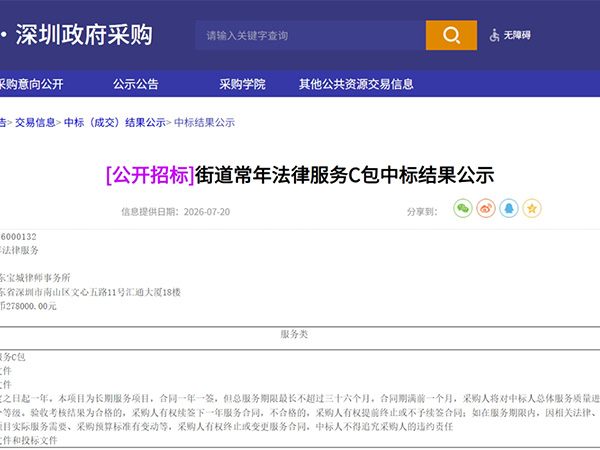Click the address line 文心五路11号汇通大厦18楼
Viewport: 600px width, 450px height.
(126, 292)
